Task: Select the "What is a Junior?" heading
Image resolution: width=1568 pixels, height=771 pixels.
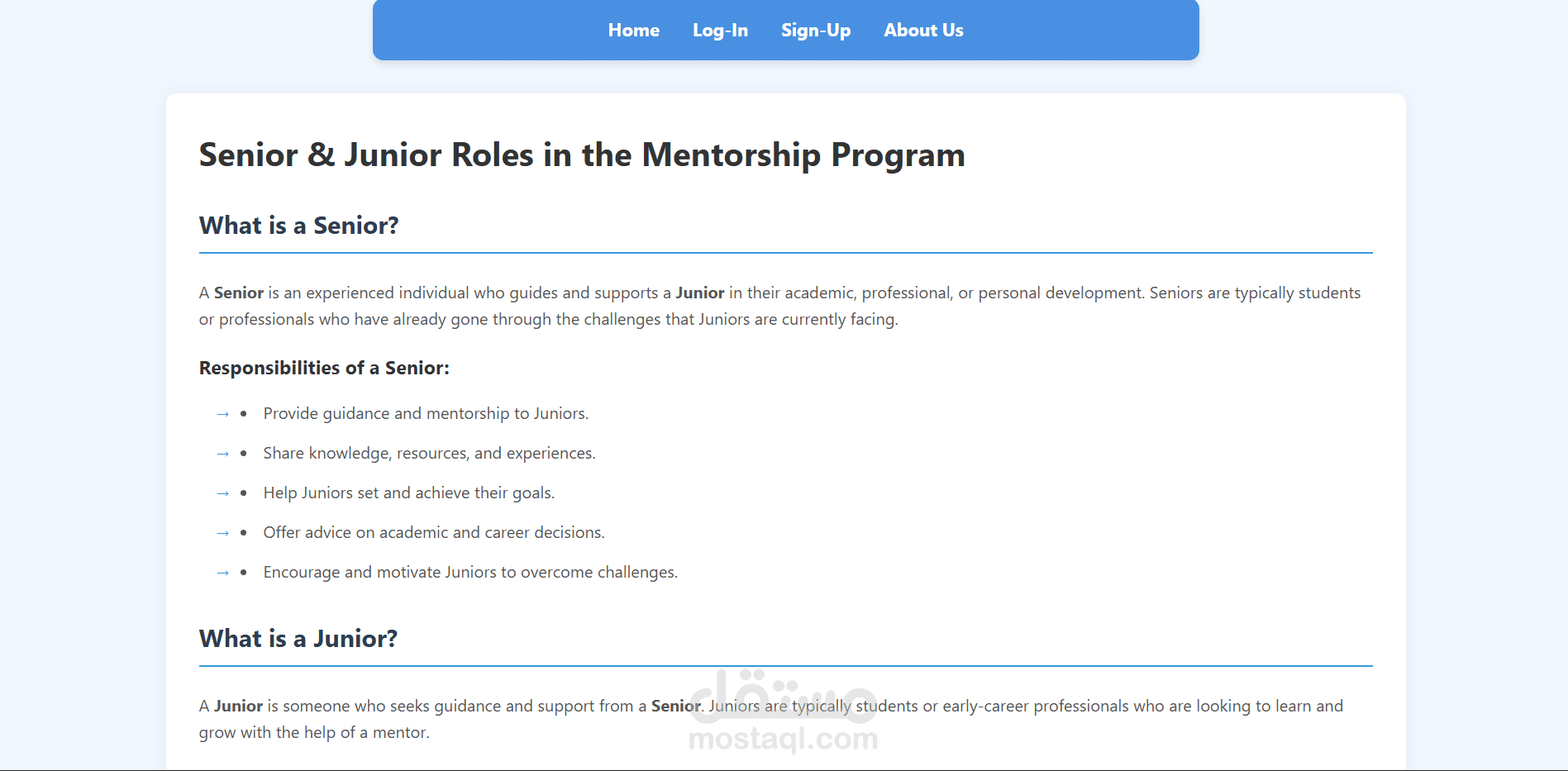Action: pos(298,638)
